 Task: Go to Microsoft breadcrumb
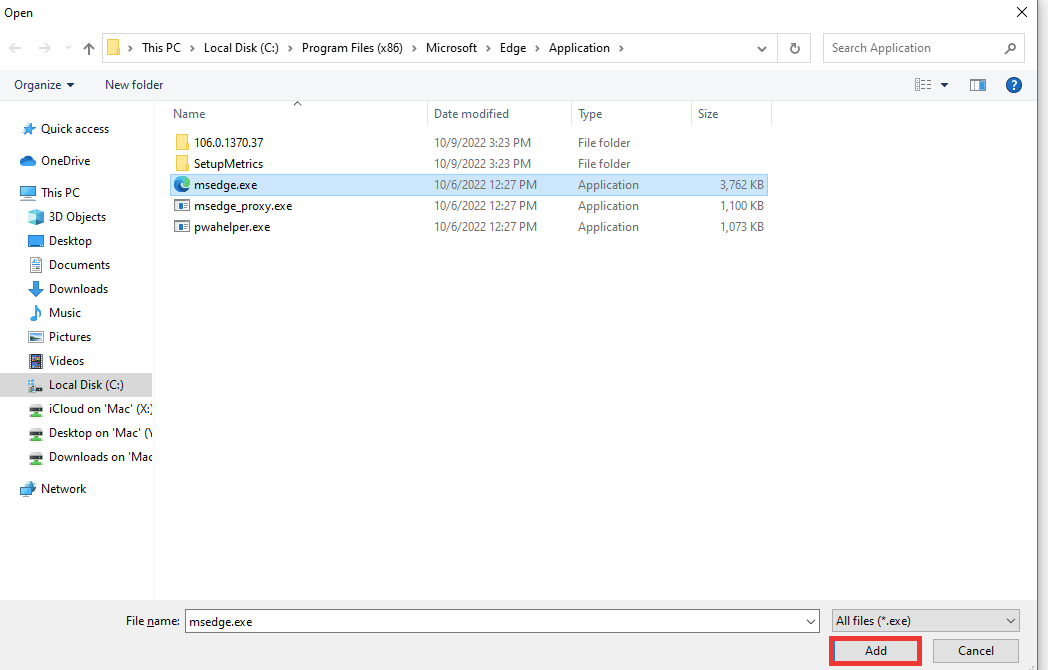pos(451,48)
